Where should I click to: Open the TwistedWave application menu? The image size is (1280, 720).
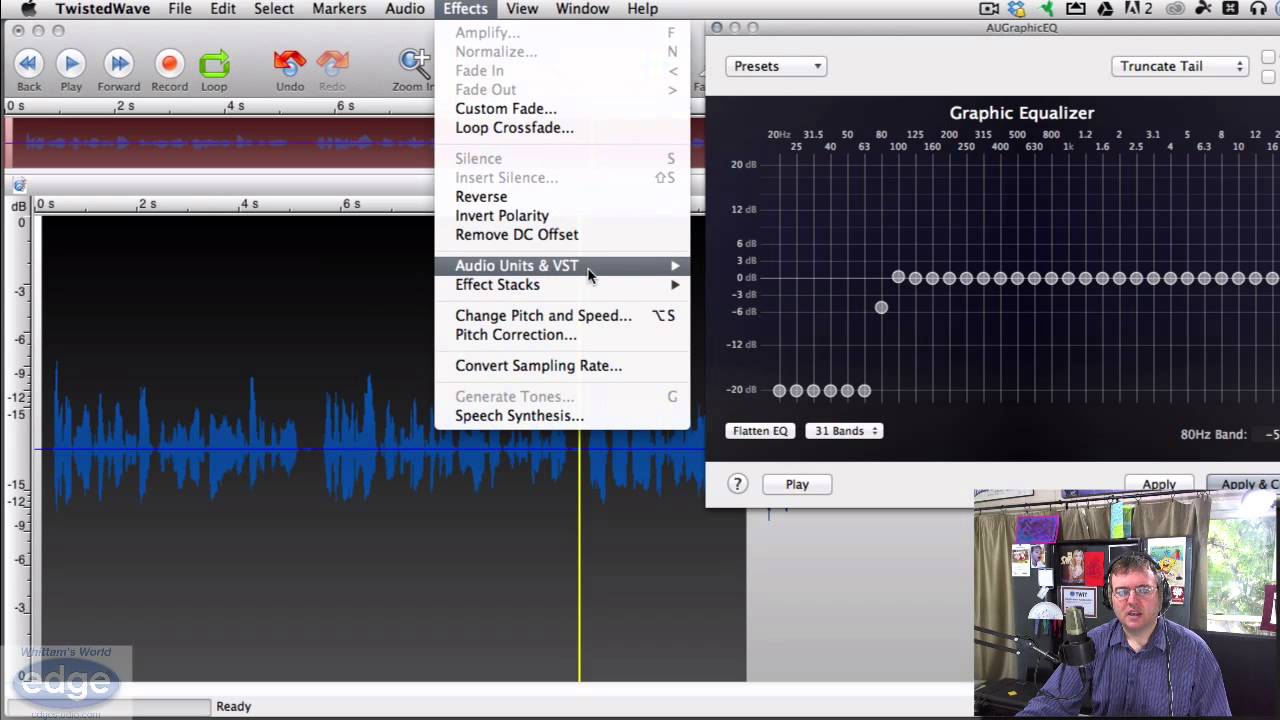point(103,9)
